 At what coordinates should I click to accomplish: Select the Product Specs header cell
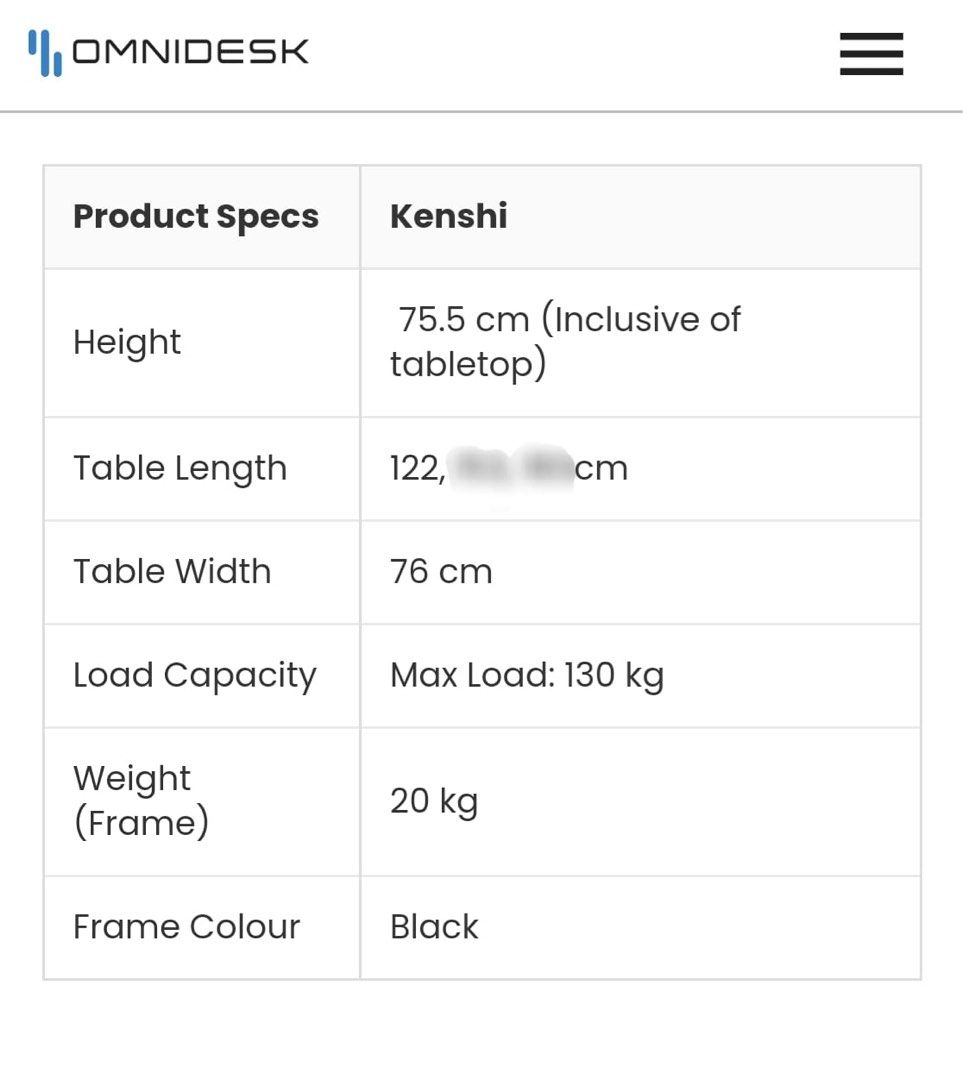click(x=195, y=216)
